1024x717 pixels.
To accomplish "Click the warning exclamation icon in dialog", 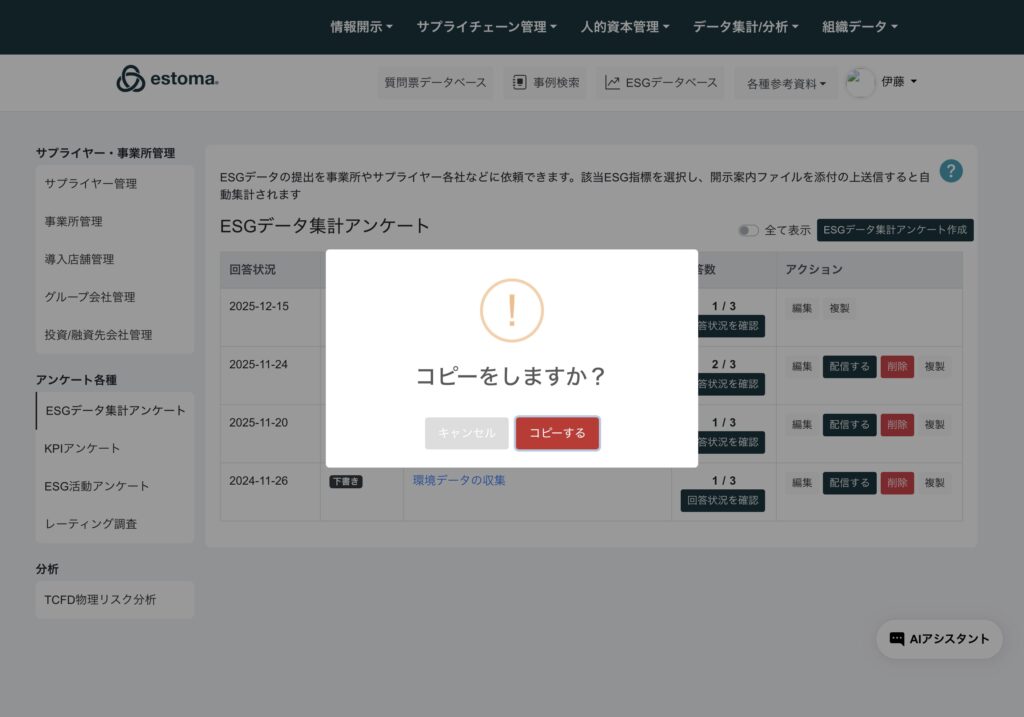I will [x=512, y=310].
